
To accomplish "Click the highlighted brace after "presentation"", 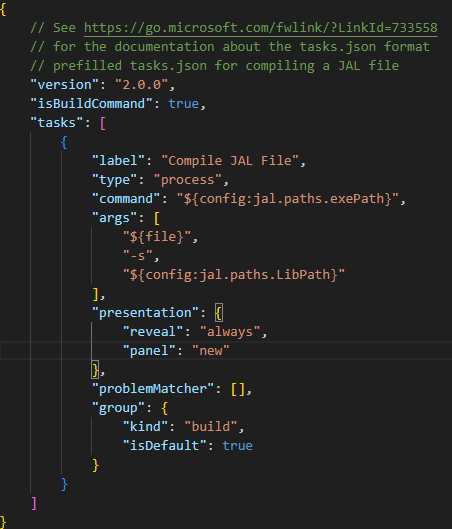I will point(219,313).
